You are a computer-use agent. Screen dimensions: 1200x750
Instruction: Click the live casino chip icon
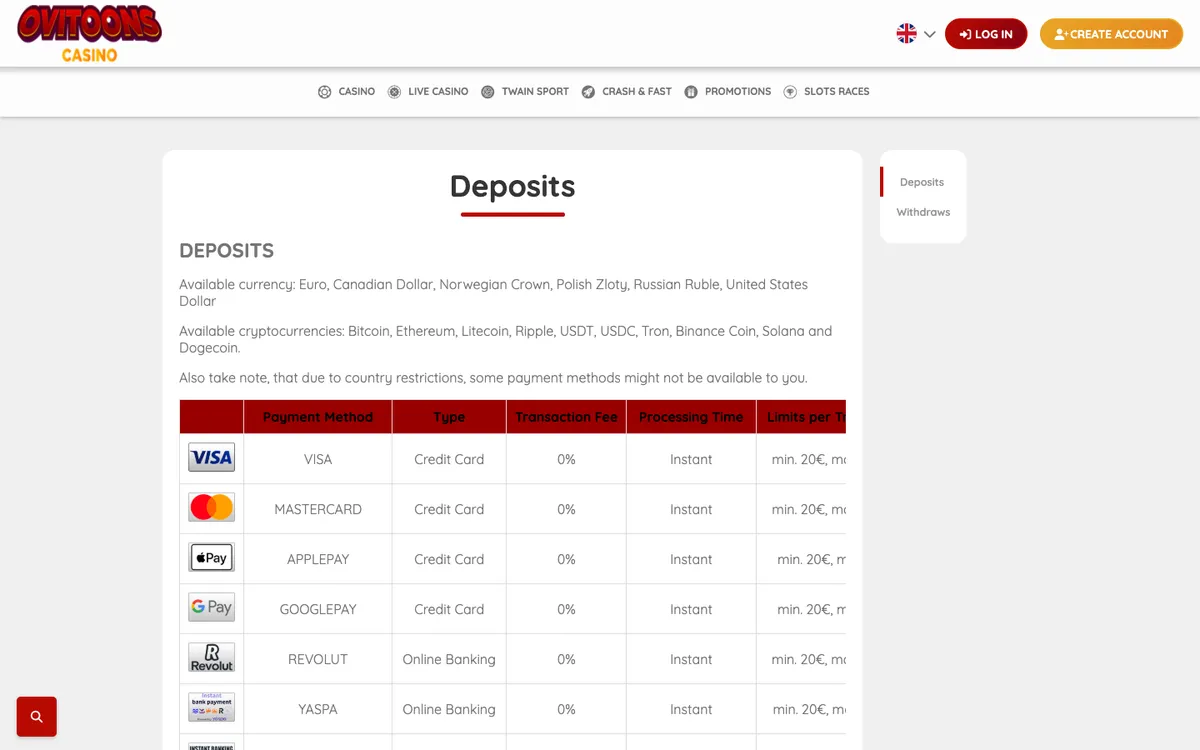[394, 92]
